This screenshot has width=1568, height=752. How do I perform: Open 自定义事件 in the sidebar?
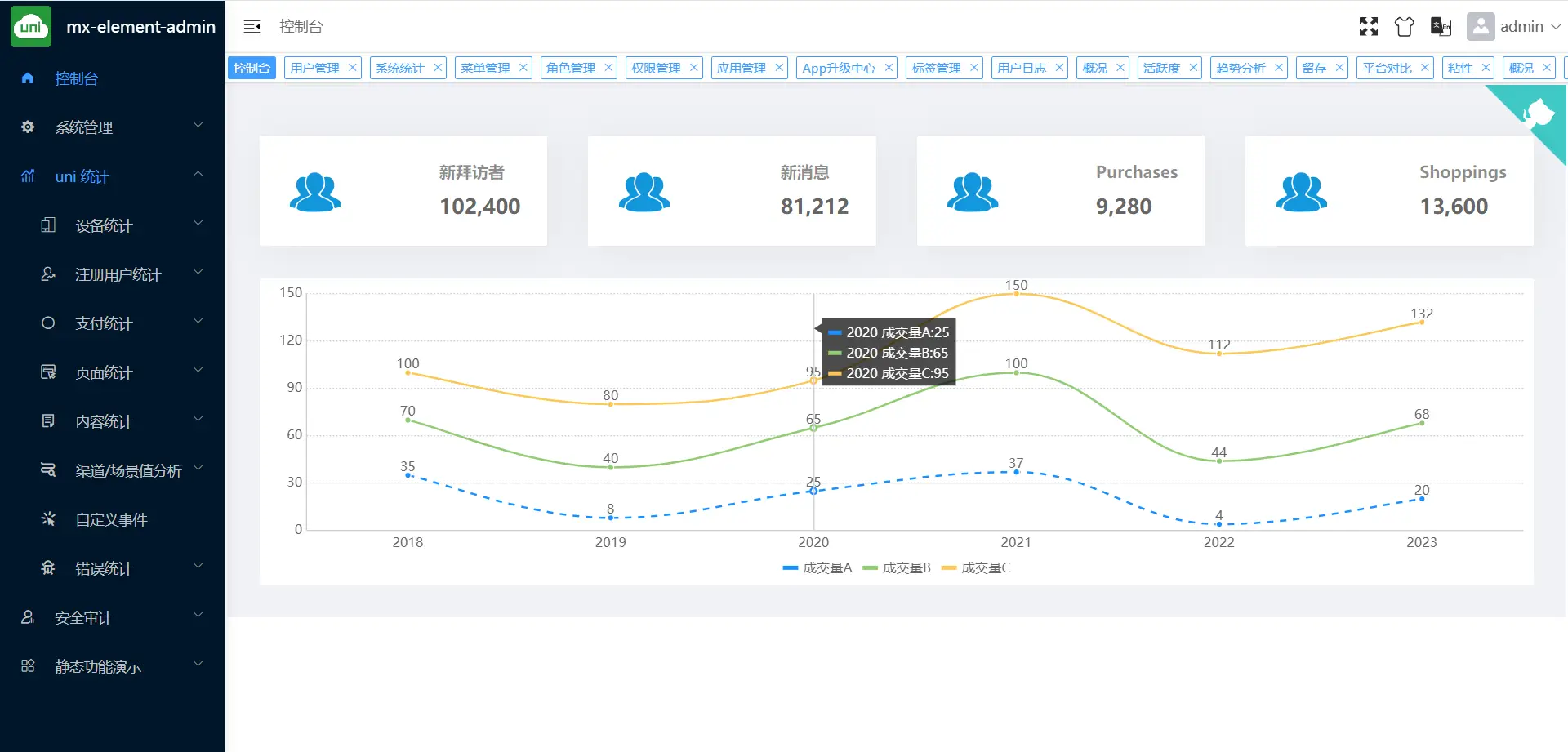[x=111, y=519]
